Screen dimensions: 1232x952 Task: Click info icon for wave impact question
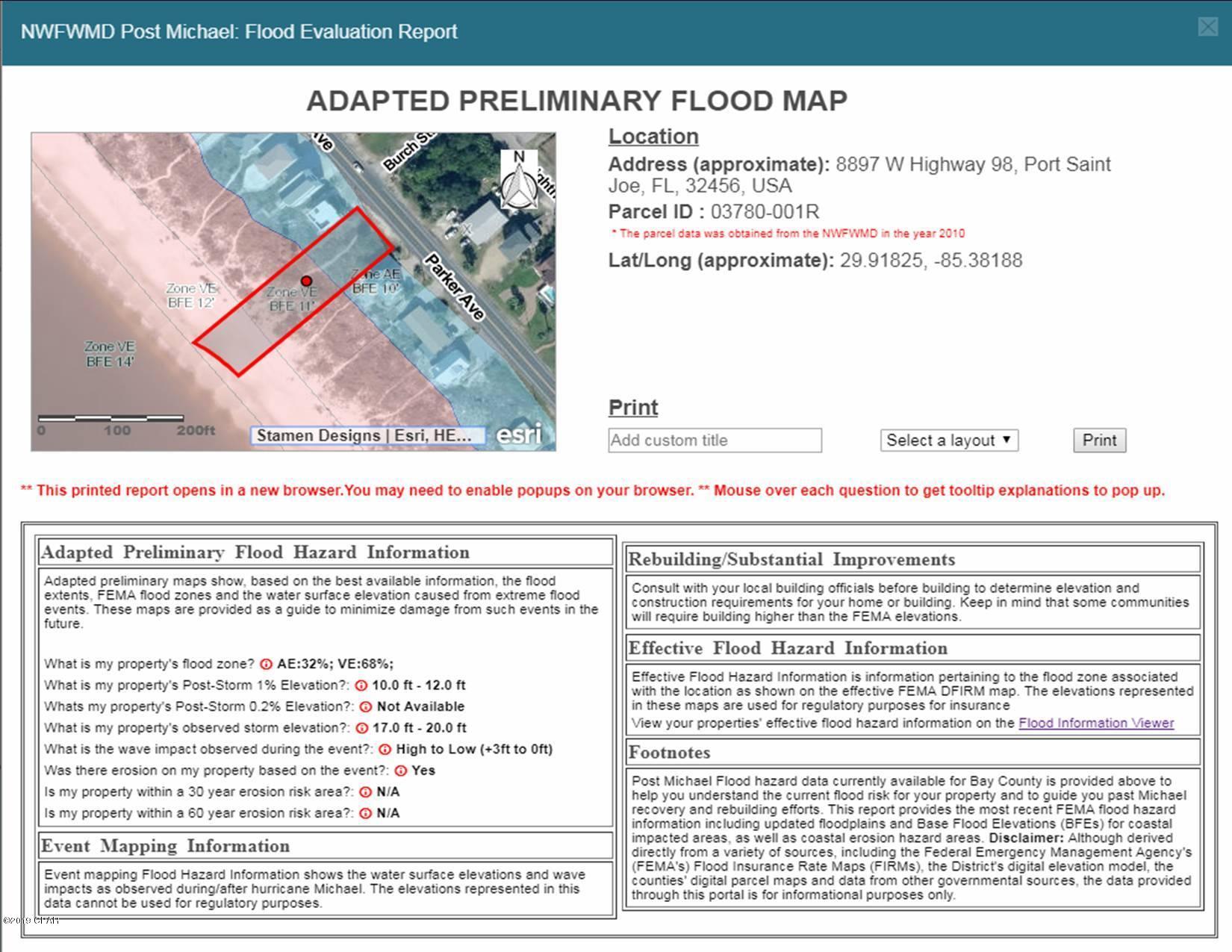pyautogui.click(x=385, y=749)
